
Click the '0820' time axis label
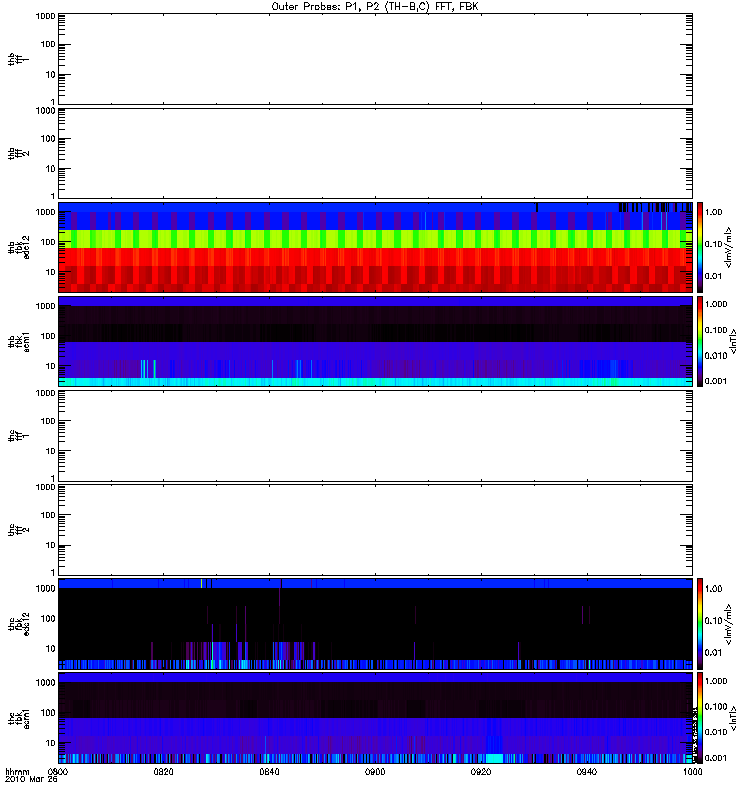[163, 772]
